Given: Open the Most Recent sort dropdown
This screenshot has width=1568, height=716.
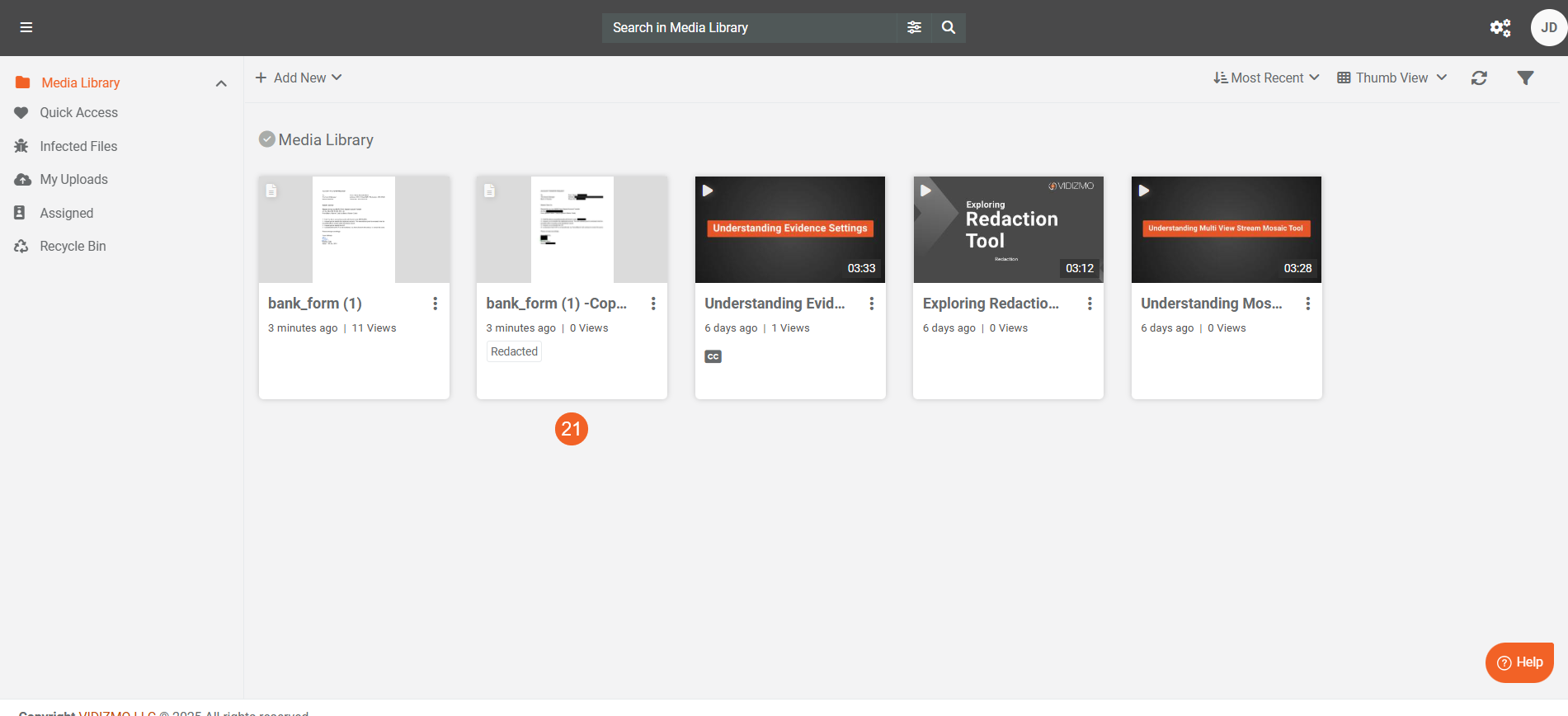Looking at the screenshot, I should 1266,78.
